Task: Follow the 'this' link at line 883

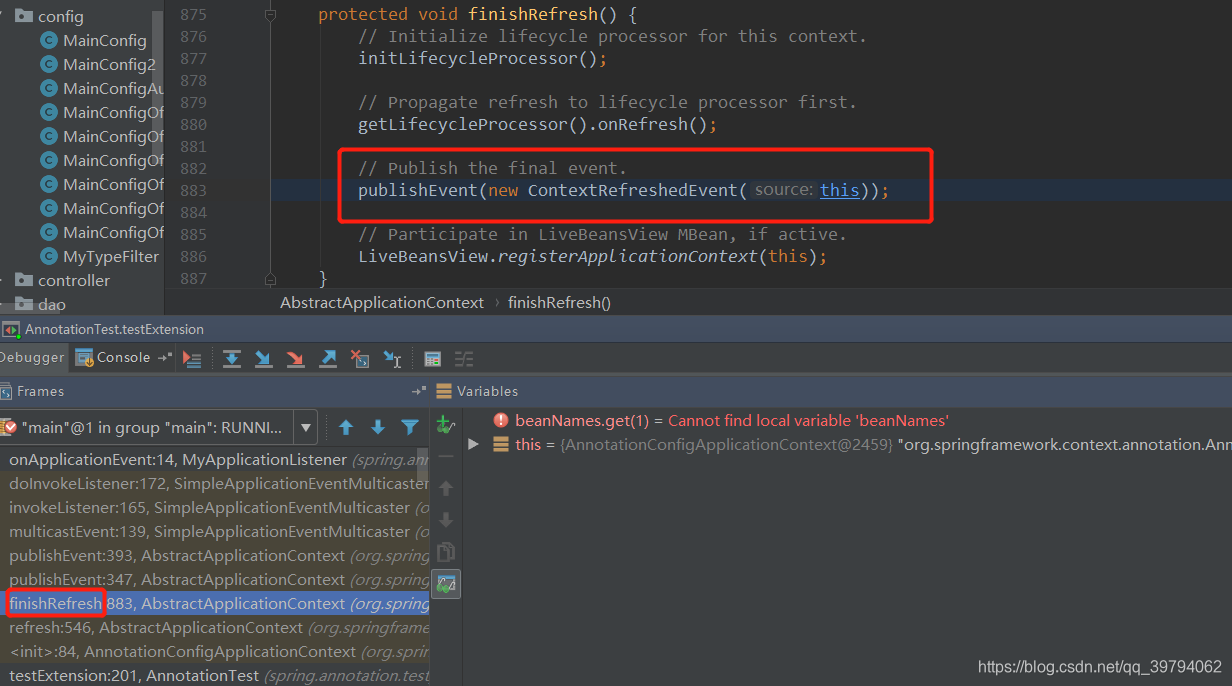Action: pos(839,190)
